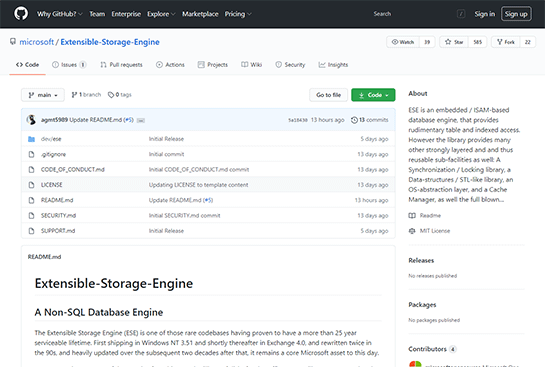
Task: Expand the green Code download dropdown
Action: pyautogui.click(x=373, y=95)
